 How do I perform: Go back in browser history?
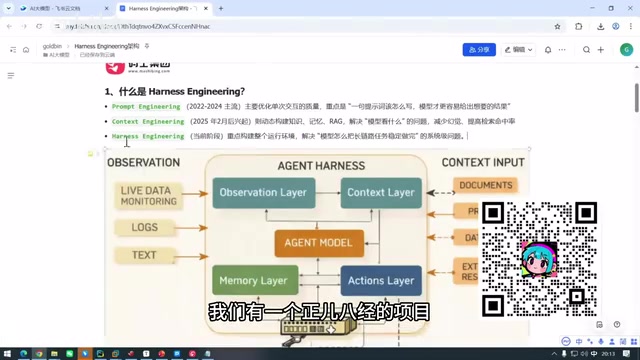coord(9,27)
